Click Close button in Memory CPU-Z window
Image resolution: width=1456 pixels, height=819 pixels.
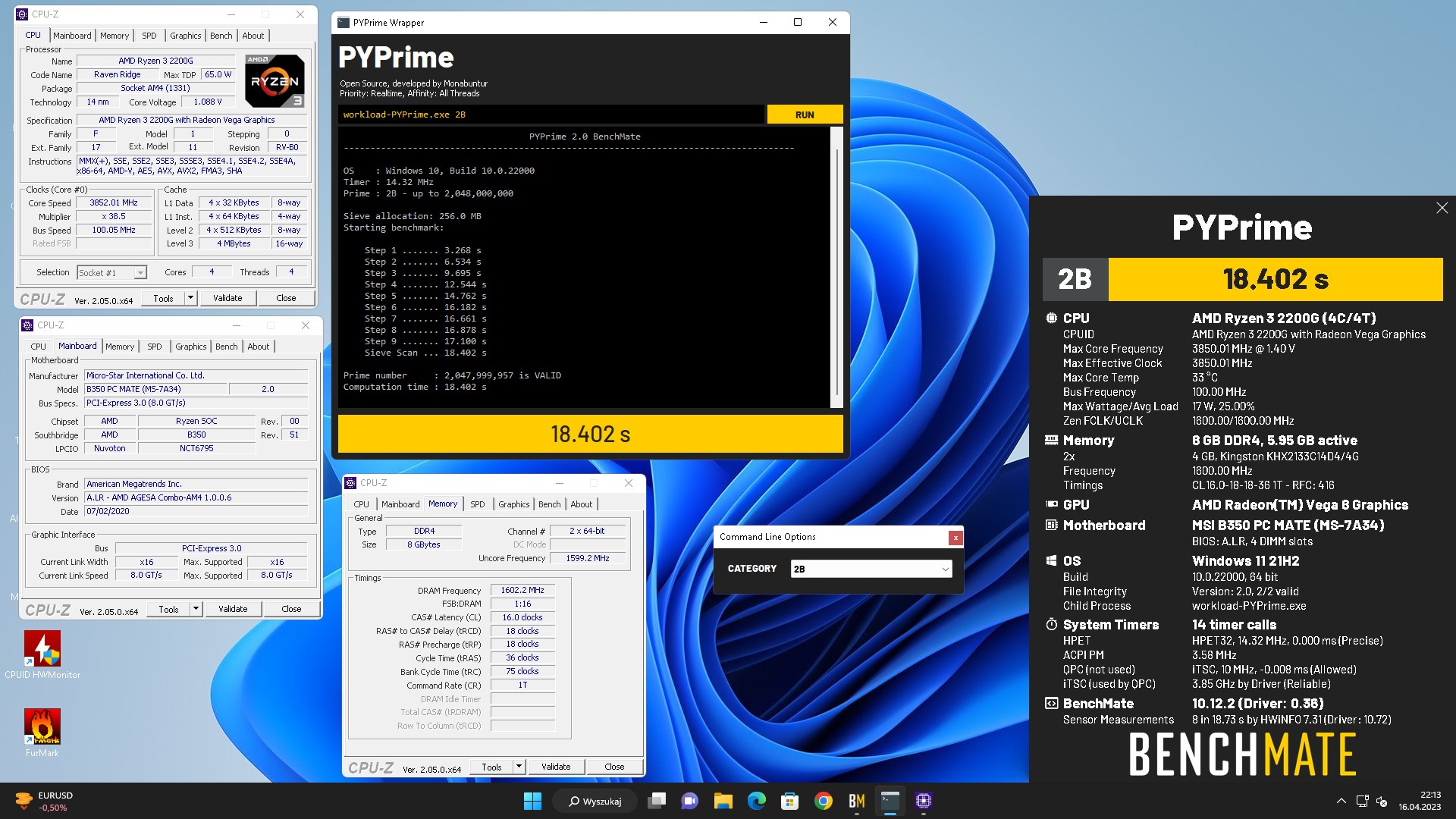click(614, 767)
